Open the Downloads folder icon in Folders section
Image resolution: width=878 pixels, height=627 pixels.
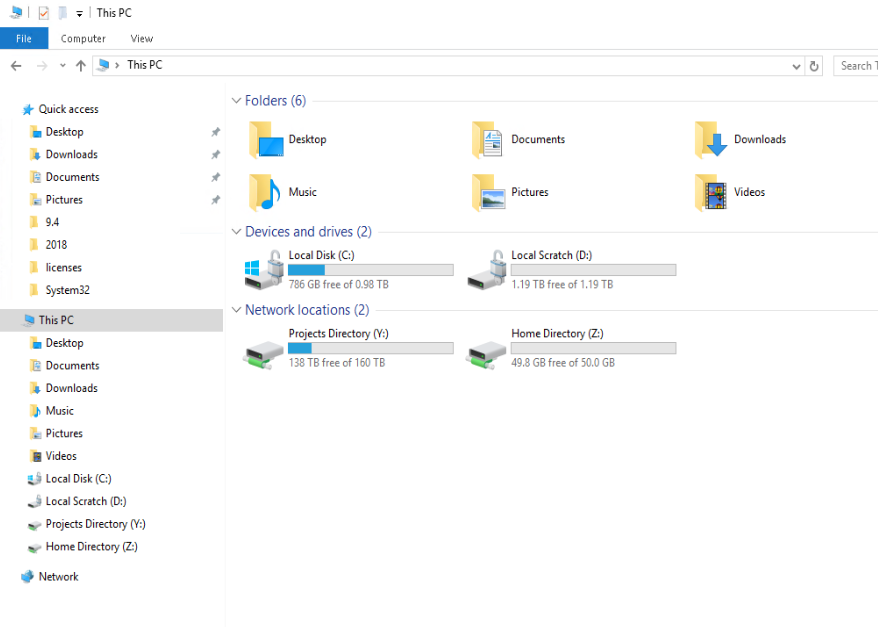click(711, 140)
